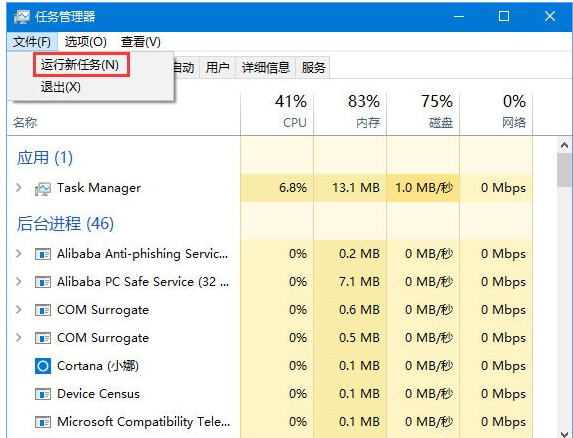Click the first COM Surrogate process icon
573x438 pixels.
(42, 310)
